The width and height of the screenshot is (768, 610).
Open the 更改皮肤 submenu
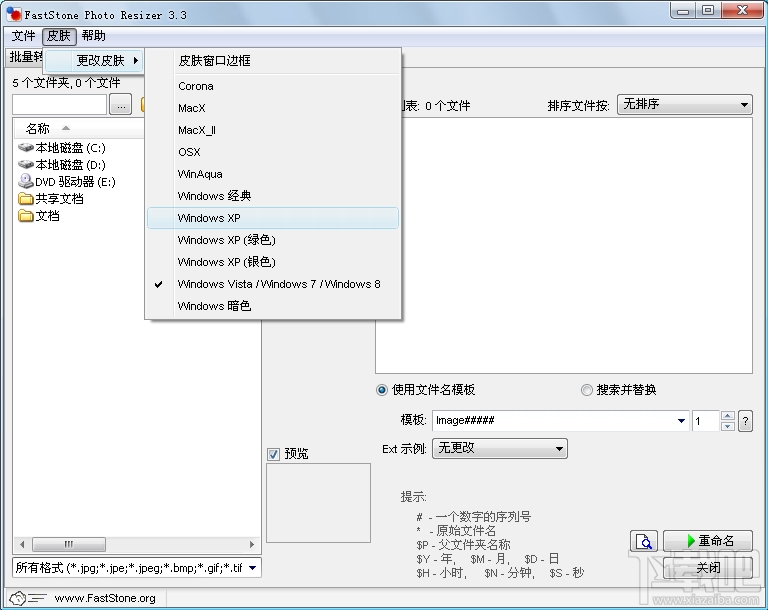click(94, 61)
